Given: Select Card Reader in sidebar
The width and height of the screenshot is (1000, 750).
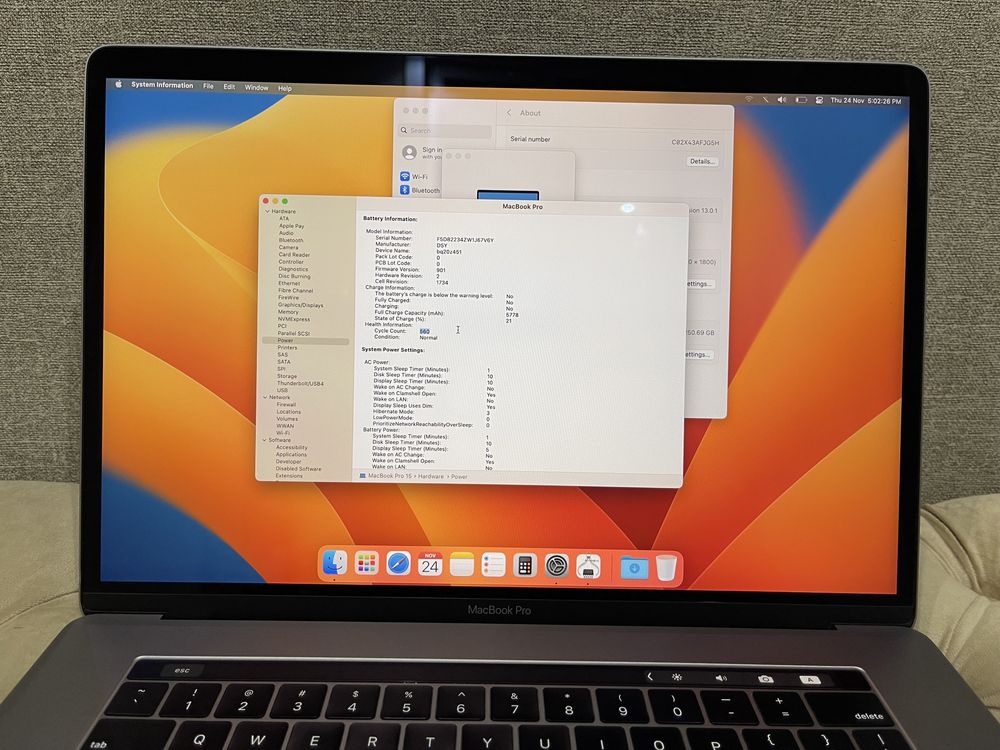Looking at the screenshot, I should (x=293, y=254).
